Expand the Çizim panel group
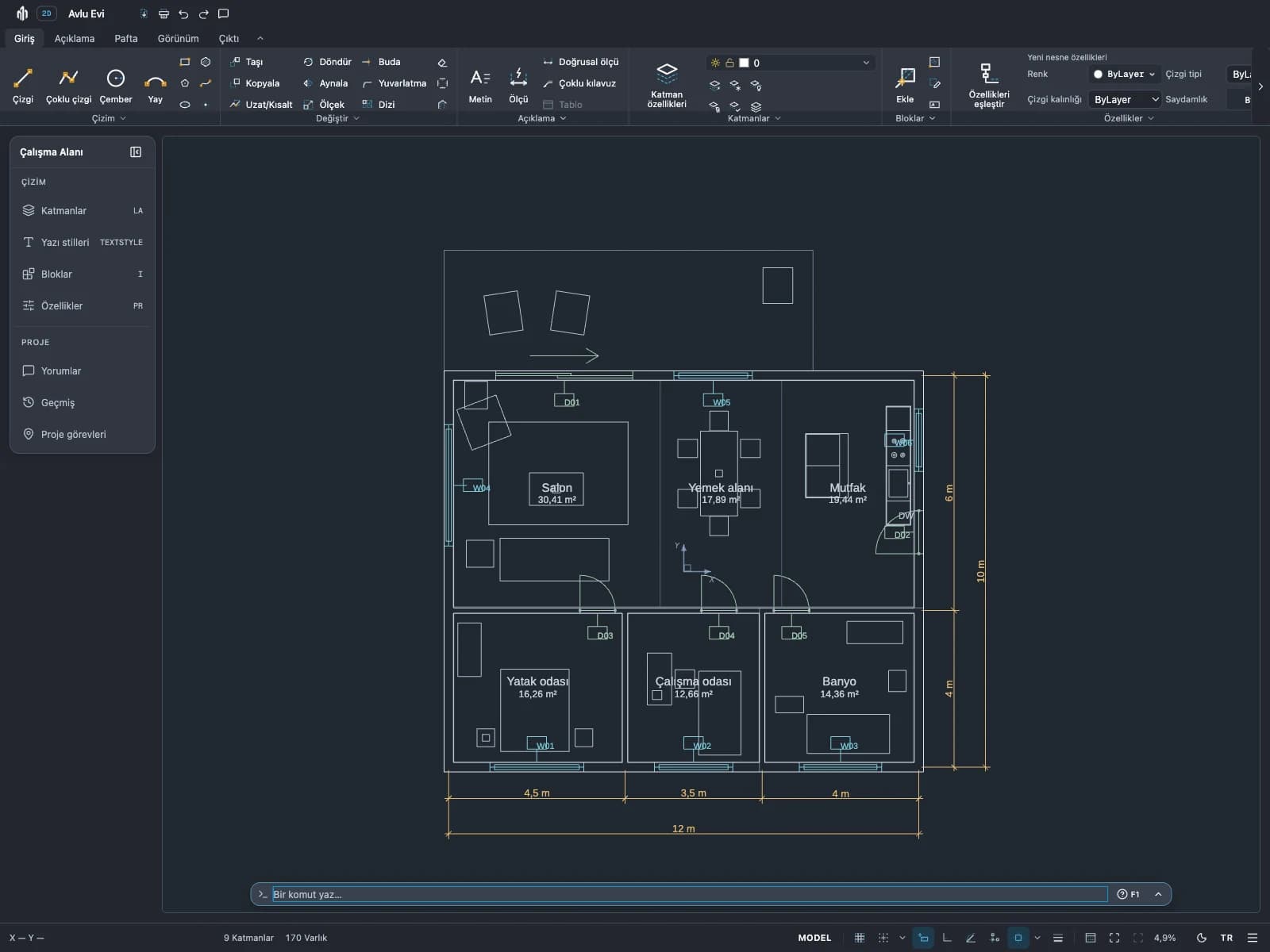This screenshot has width=1270, height=952. tap(109, 118)
